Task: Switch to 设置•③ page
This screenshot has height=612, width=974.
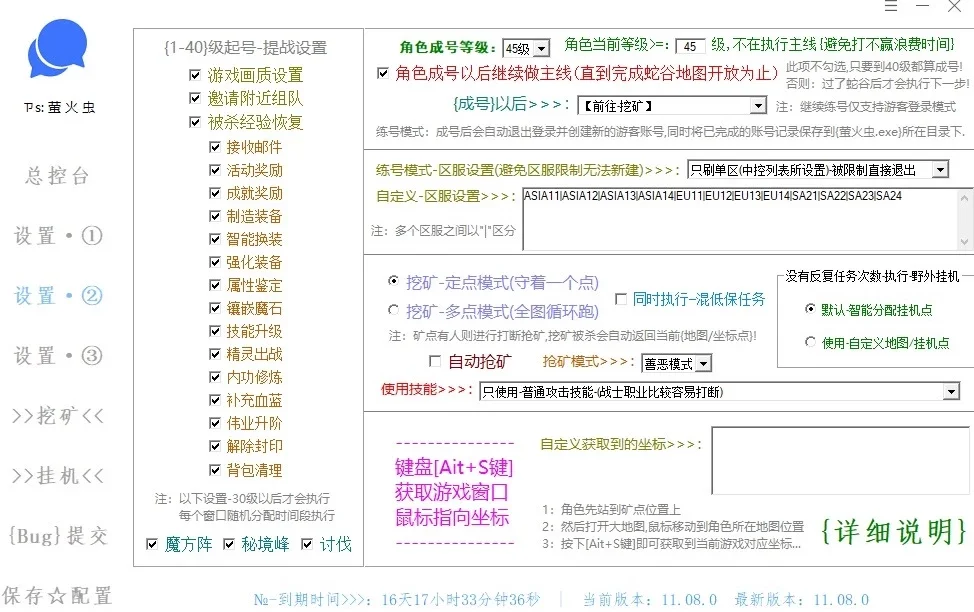Action: tap(58, 356)
